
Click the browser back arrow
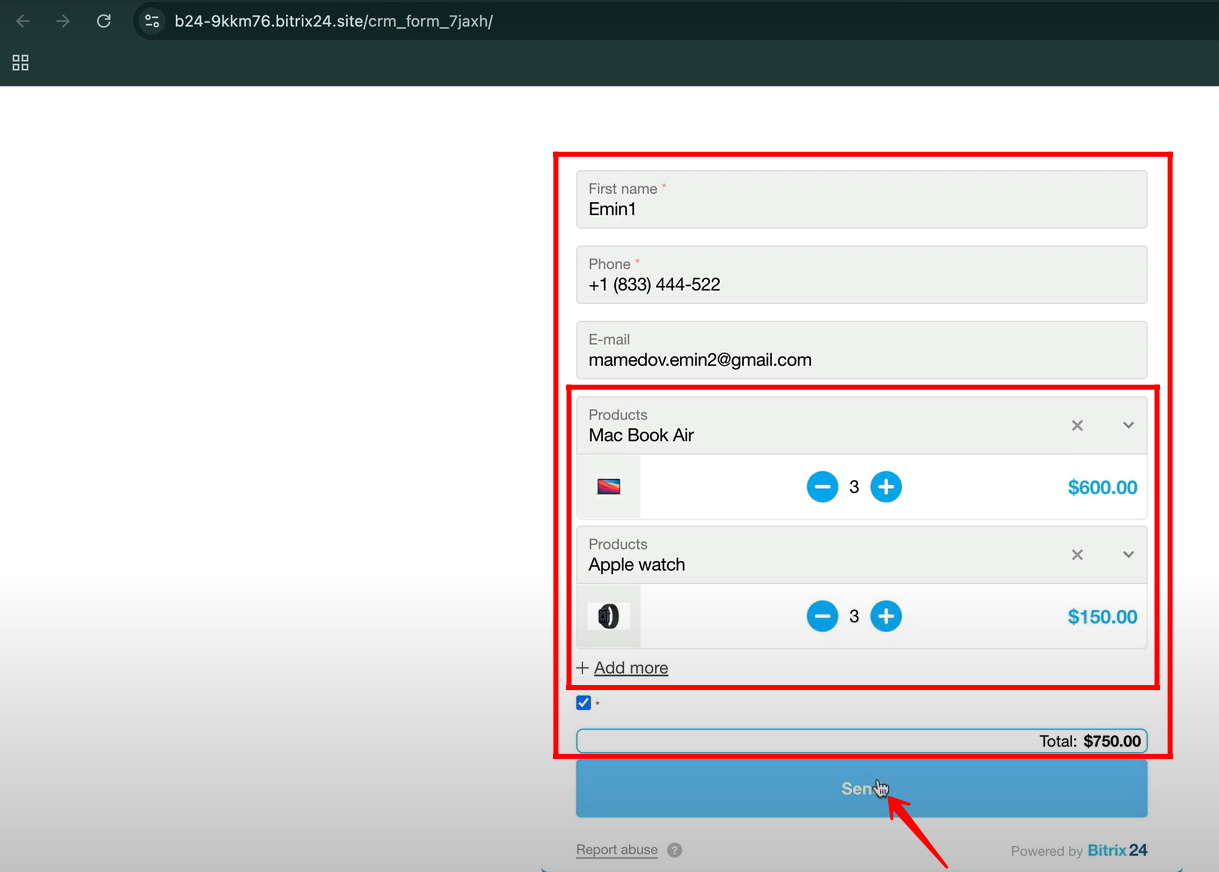tap(23, 21)
